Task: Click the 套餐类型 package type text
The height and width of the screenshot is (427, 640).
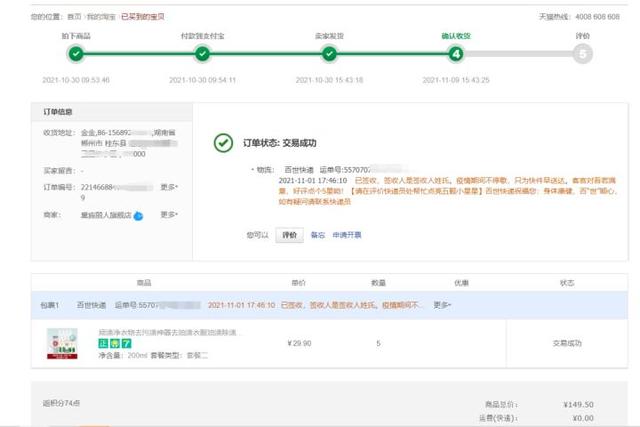Action: pos(179,356)
